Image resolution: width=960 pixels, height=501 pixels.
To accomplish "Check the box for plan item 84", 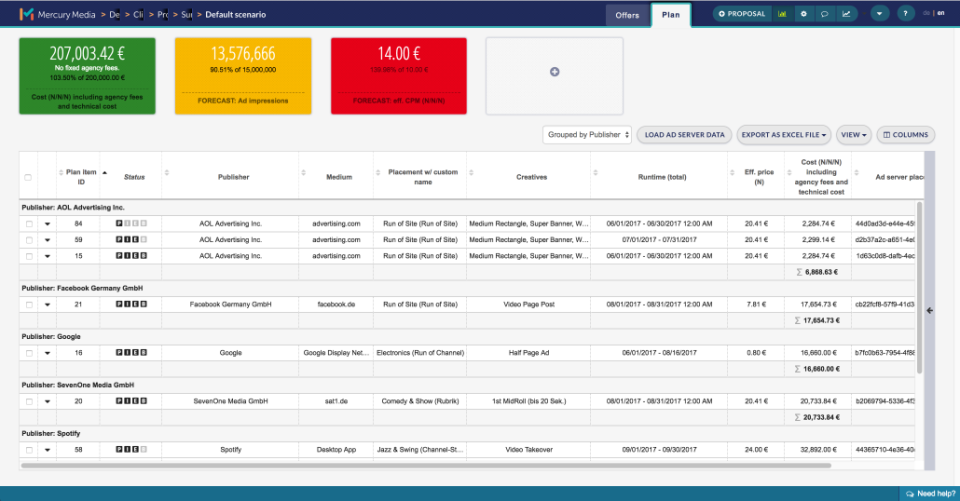I will click(29, 224).
